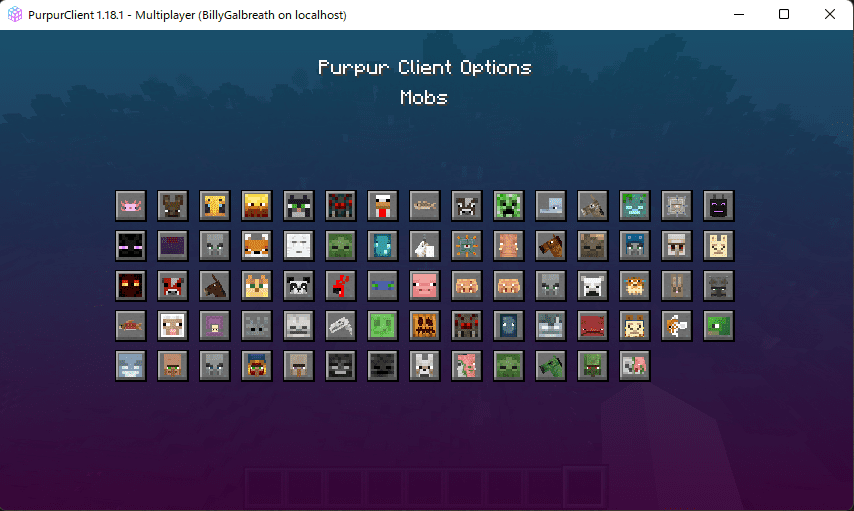Select the pink axolotl mob icon
Viewport: 854px width, 511px height.
[131, 205]
